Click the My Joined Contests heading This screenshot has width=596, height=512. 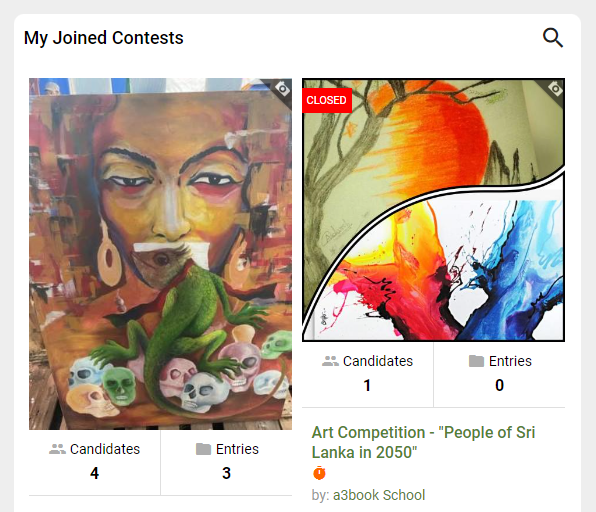pos(103,38)
